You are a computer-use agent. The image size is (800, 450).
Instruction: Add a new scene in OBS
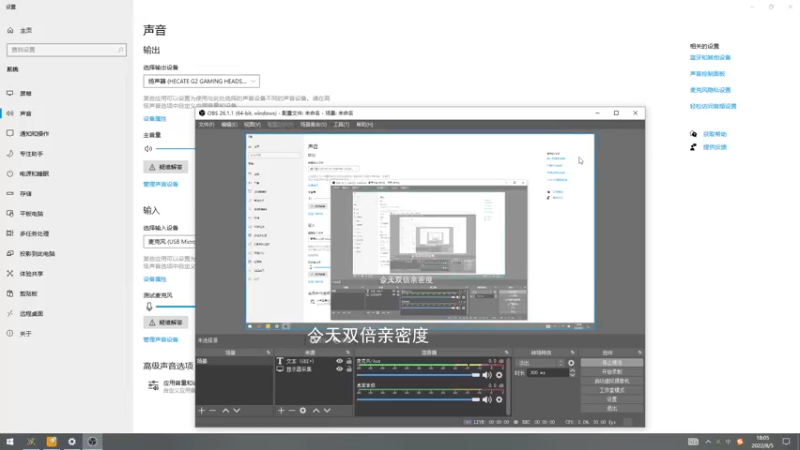pos(202,411)
